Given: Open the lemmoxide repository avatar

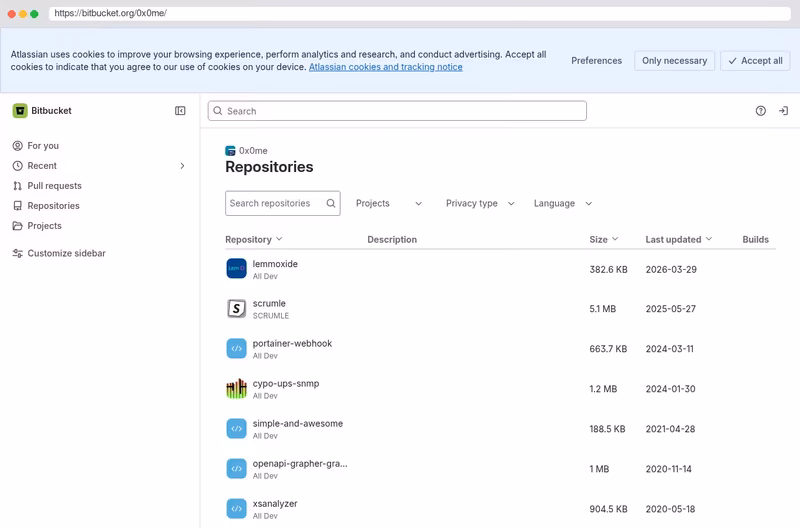Looking at the screenshot, I should tap(236, 268).
